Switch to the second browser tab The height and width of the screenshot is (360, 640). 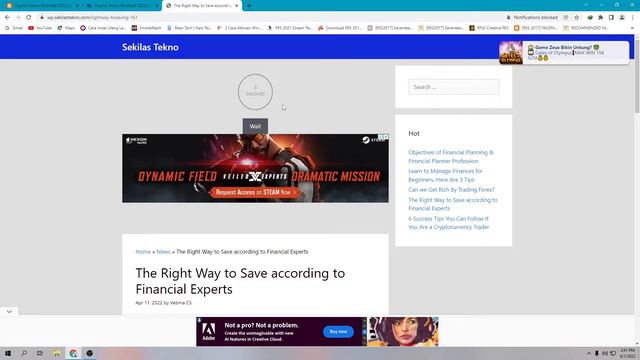pos(122,6)
